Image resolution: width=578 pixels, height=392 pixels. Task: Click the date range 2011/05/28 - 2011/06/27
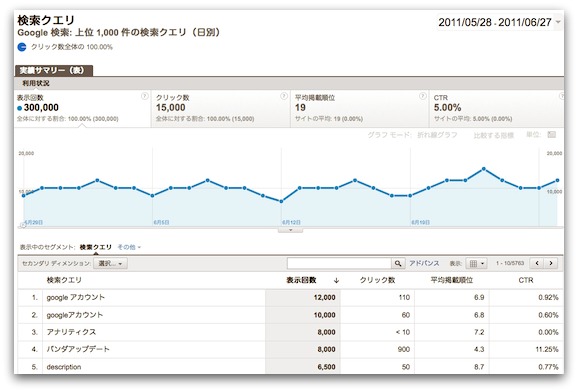point(495,22)
